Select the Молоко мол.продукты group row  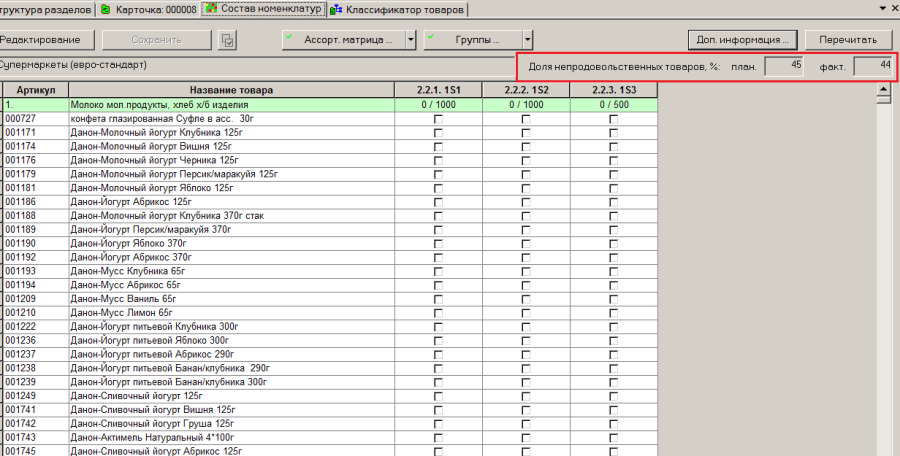point(330,105)
